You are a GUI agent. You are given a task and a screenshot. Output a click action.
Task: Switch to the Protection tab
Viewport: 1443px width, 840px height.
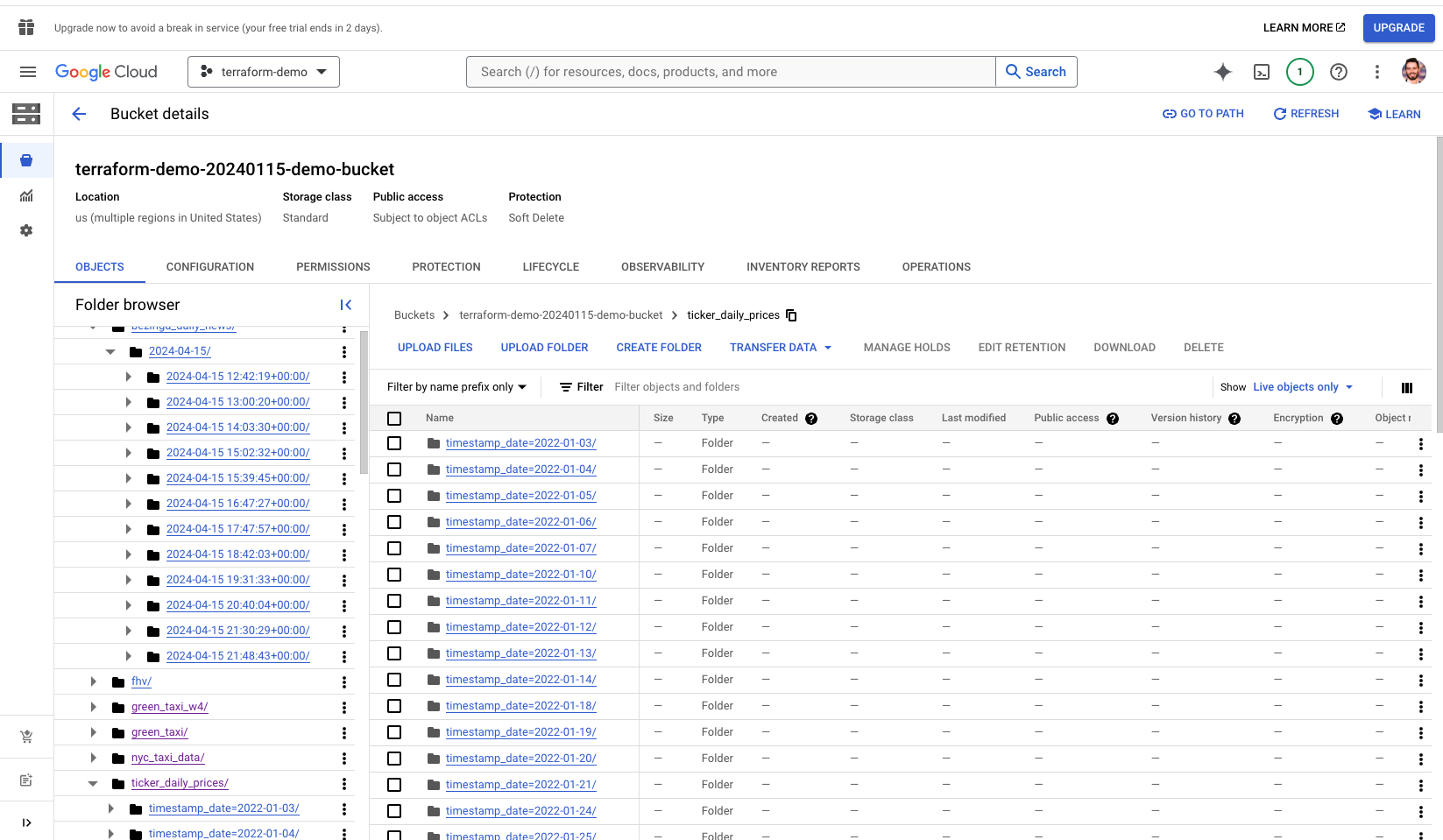coord(447,267)
